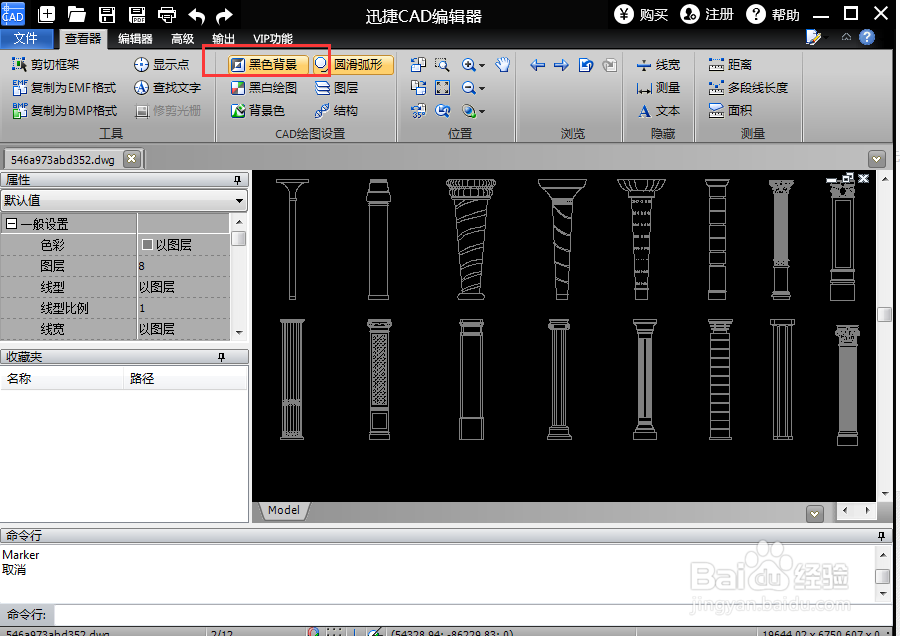Click the print icon in title bar

[x=166, y=15]
